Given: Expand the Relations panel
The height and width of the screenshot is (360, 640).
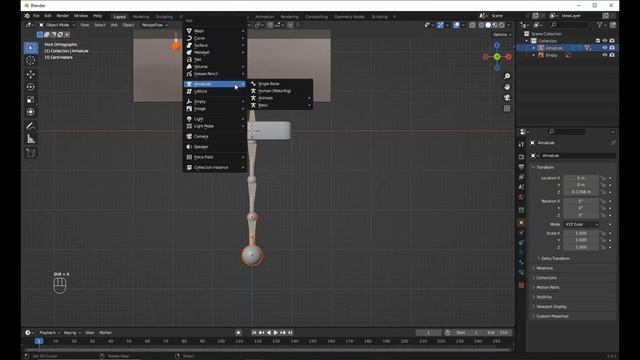Looking at the screenshot, I should pyautogui.click(x=544, y=268).
